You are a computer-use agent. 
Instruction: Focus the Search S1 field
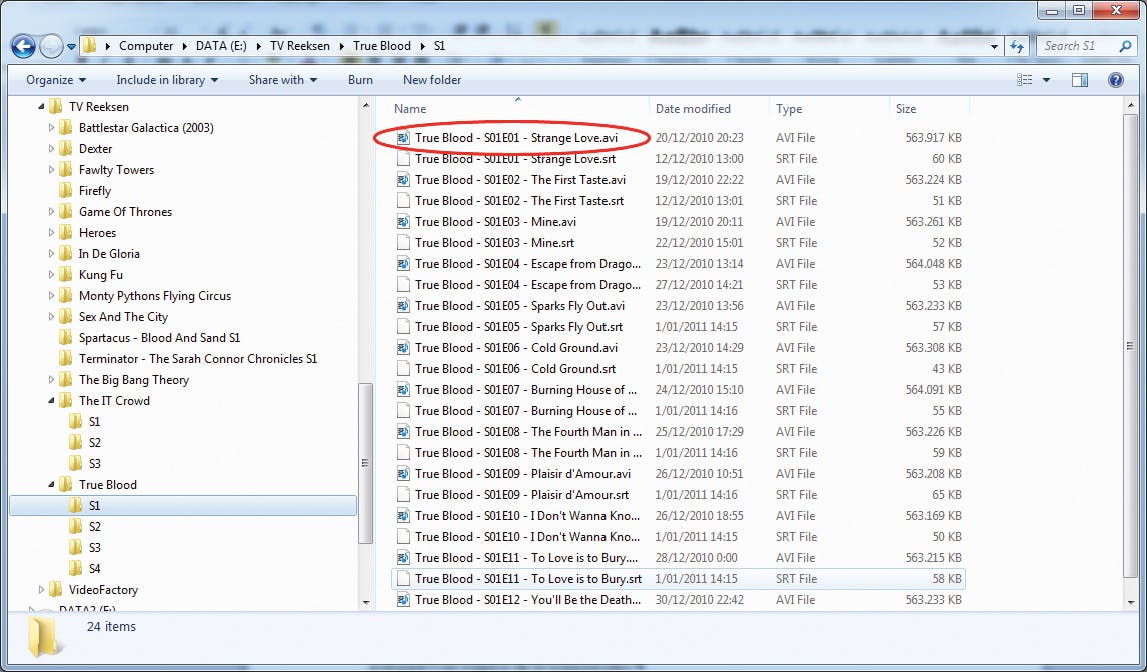point(1087,46)
